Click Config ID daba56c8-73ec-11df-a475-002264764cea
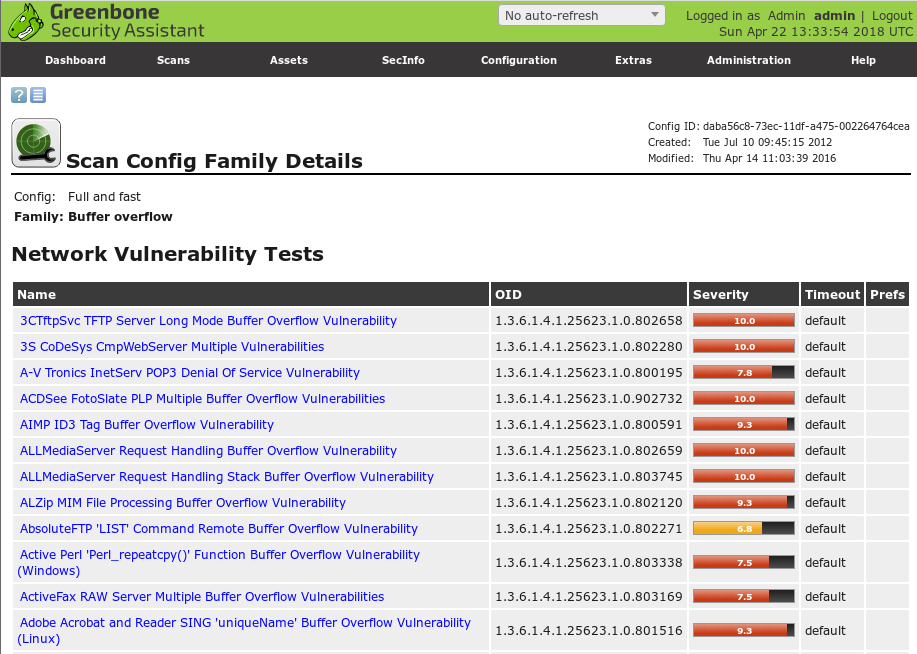Image resolution: width=917 pixels, height=654 pixels. tap(806, 126)
